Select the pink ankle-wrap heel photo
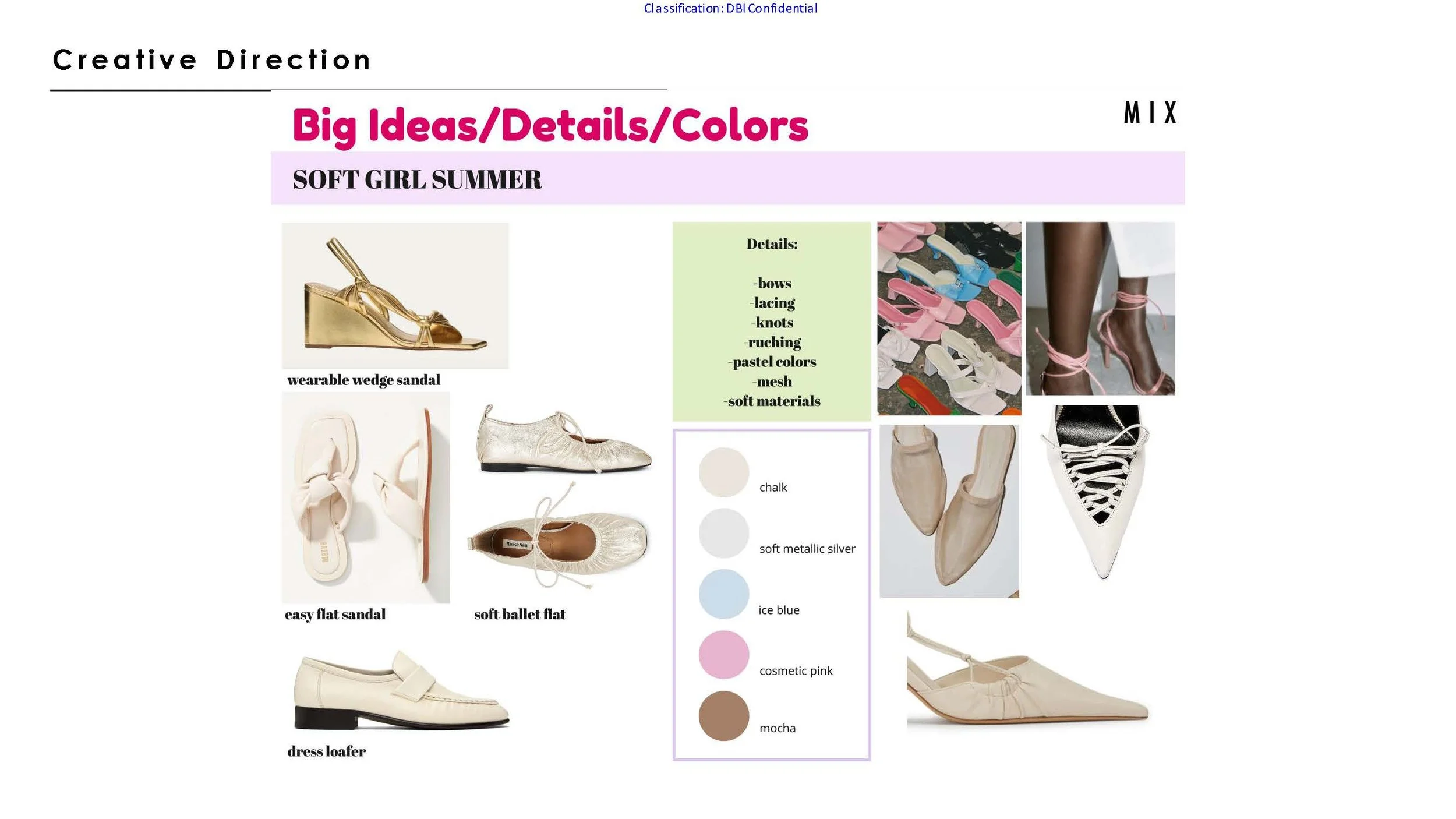The width and height of the screenshot is (1456, 819). point(1100,308)
